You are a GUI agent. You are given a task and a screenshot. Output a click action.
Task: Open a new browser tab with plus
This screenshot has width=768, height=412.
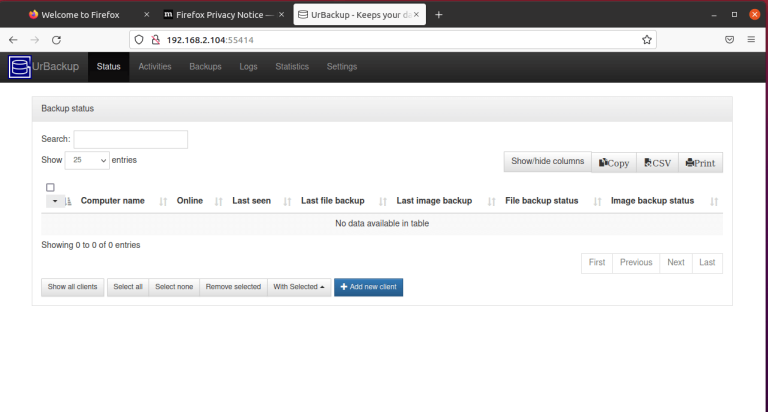point(438,15)
